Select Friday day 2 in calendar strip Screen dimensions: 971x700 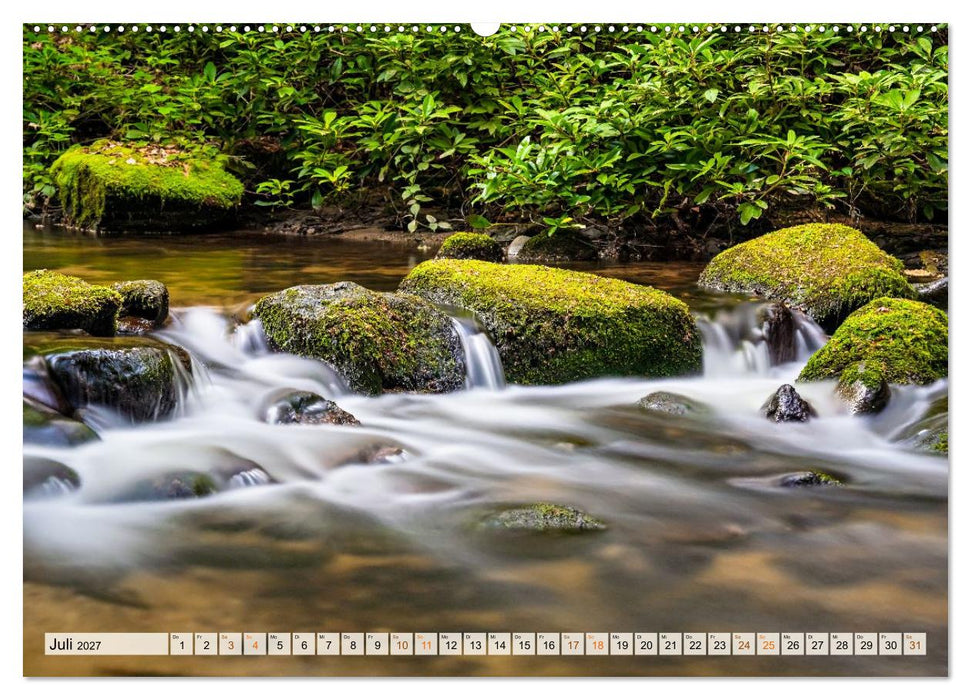point(206,644)
